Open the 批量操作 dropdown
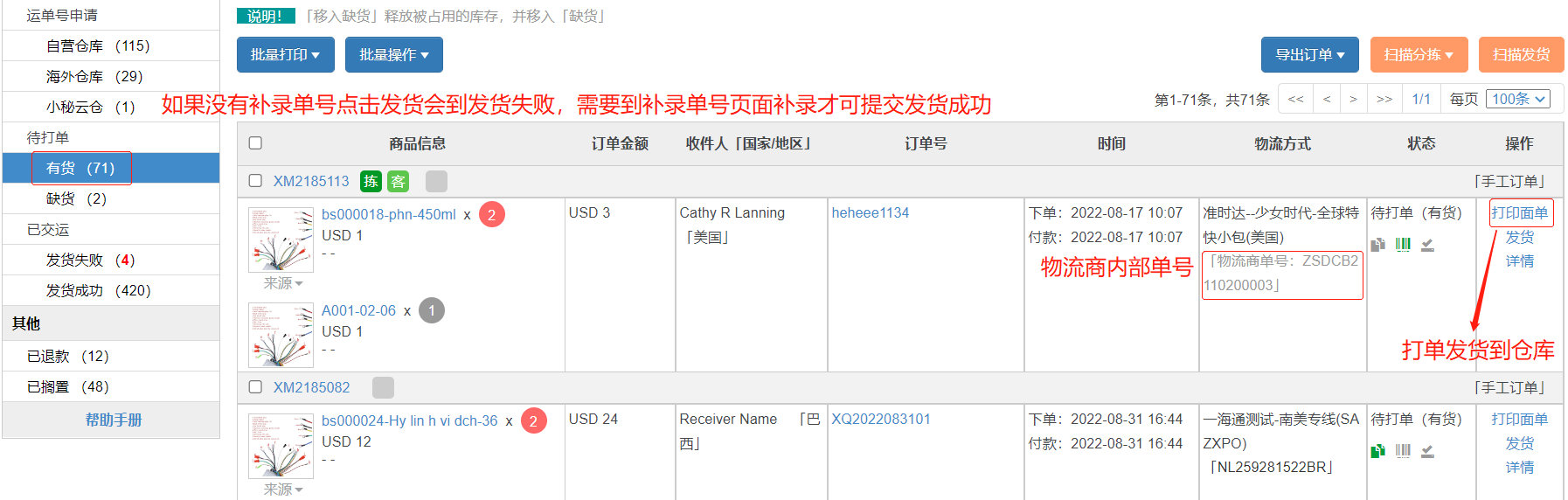 coord(393,54)
